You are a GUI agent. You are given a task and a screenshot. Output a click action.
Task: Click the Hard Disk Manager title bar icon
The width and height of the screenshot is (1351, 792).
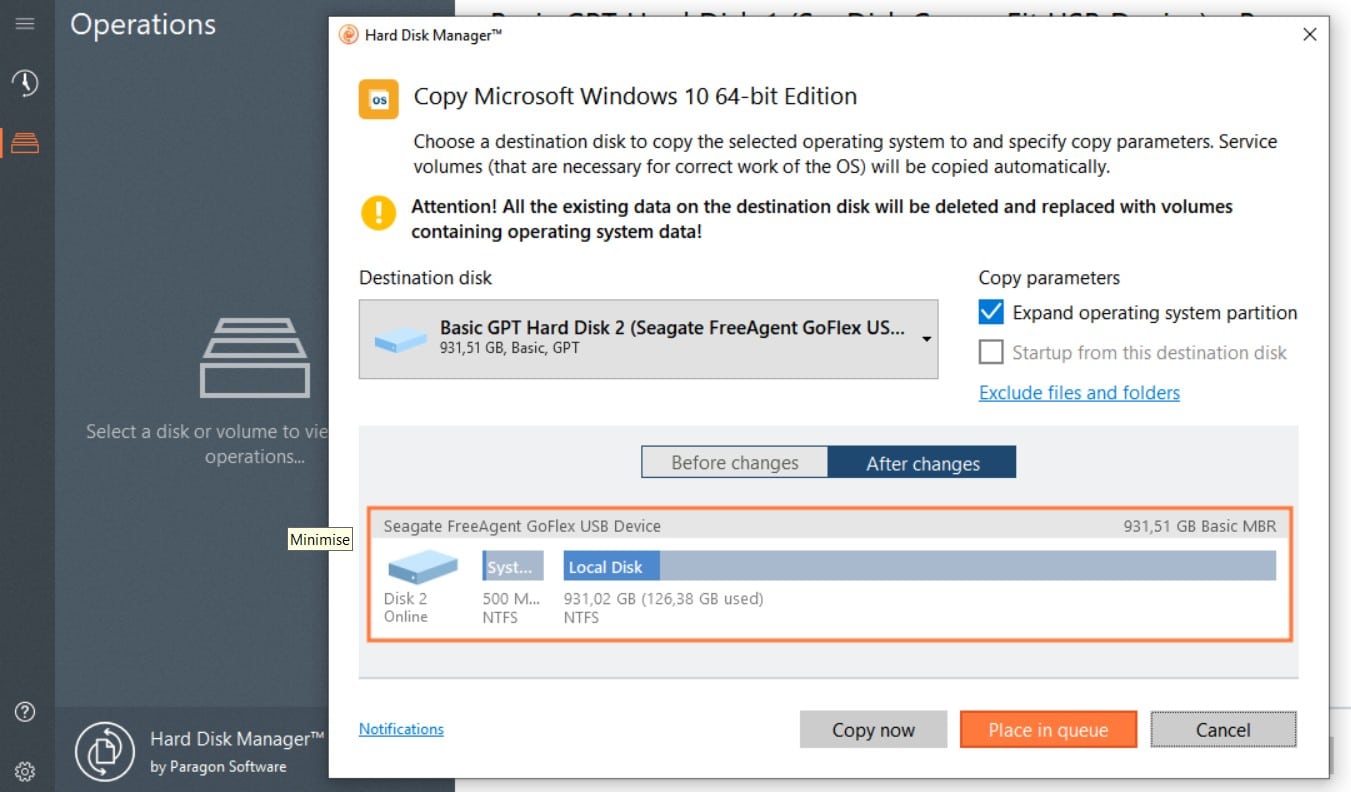[347, 35]
